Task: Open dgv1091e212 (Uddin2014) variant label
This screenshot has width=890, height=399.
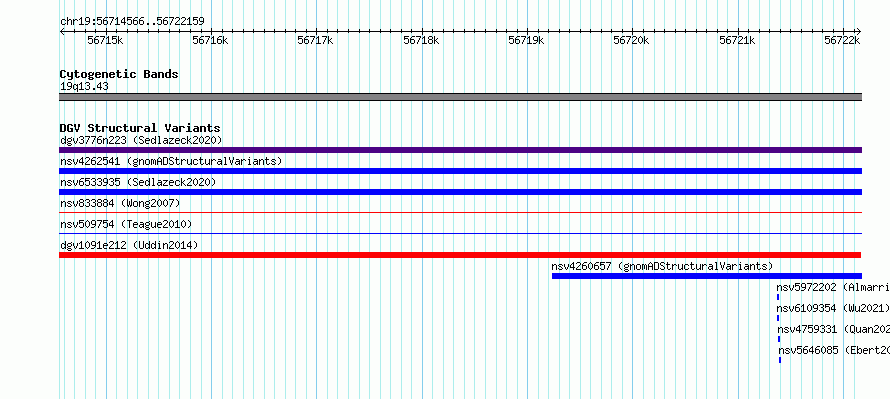Action: [x=129, y=245]
